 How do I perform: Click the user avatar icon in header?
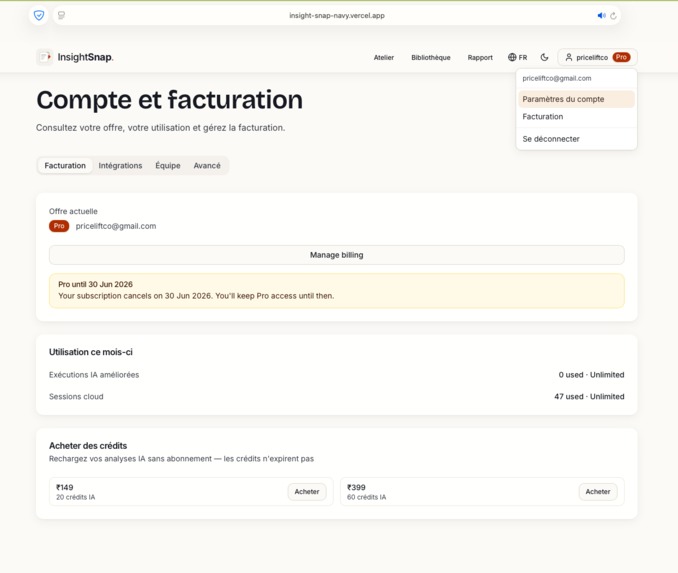pos(569,57)
